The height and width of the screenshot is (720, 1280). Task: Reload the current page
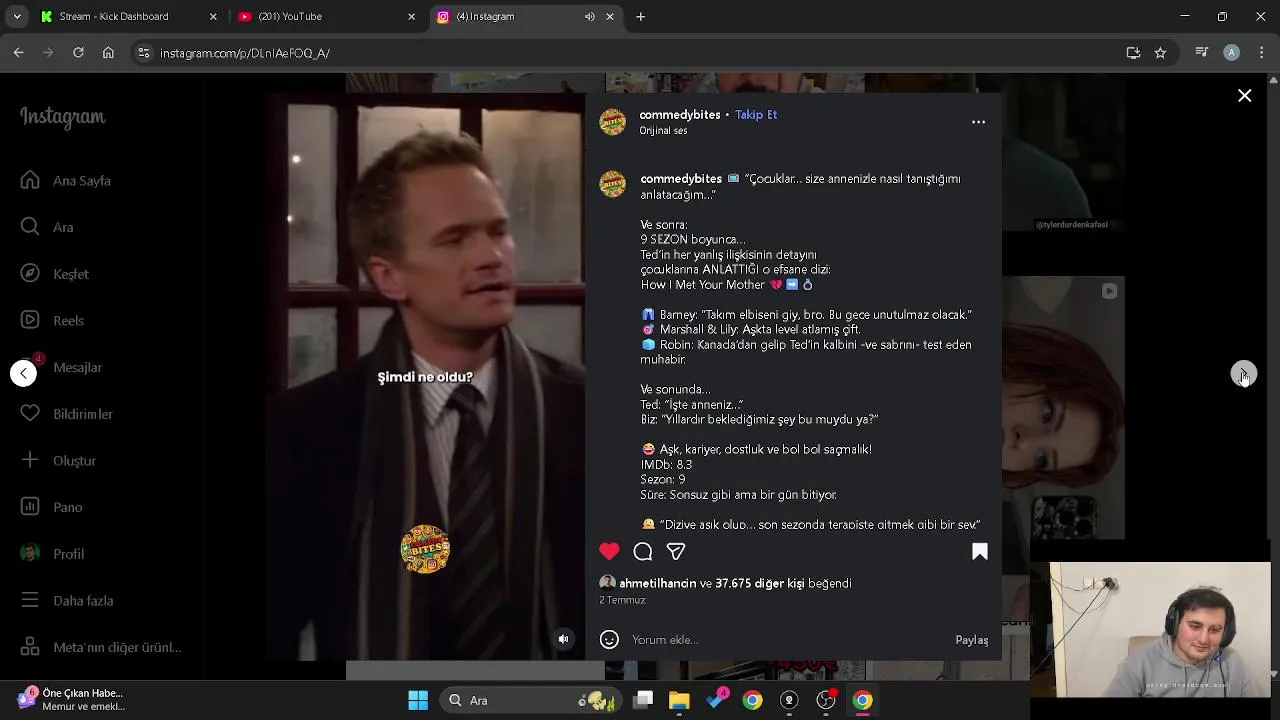point(78,53)
